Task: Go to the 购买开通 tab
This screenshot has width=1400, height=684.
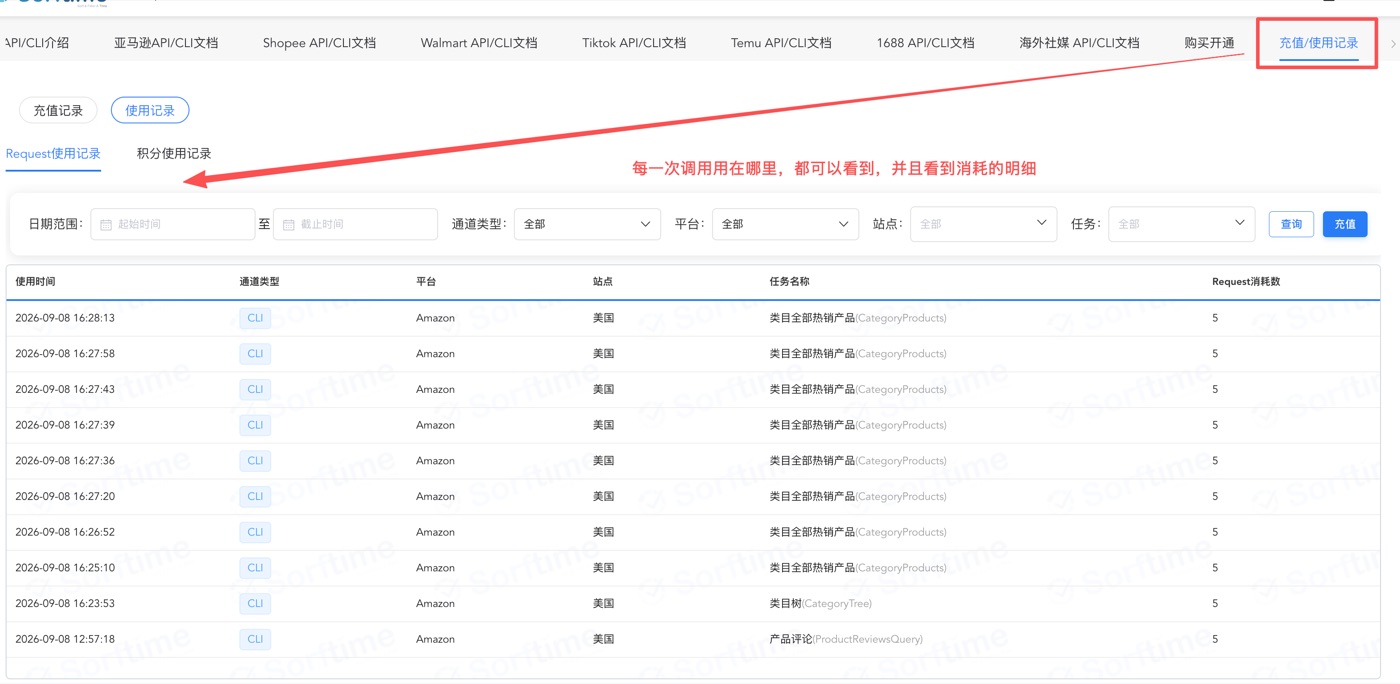Action: point(1209,43)
